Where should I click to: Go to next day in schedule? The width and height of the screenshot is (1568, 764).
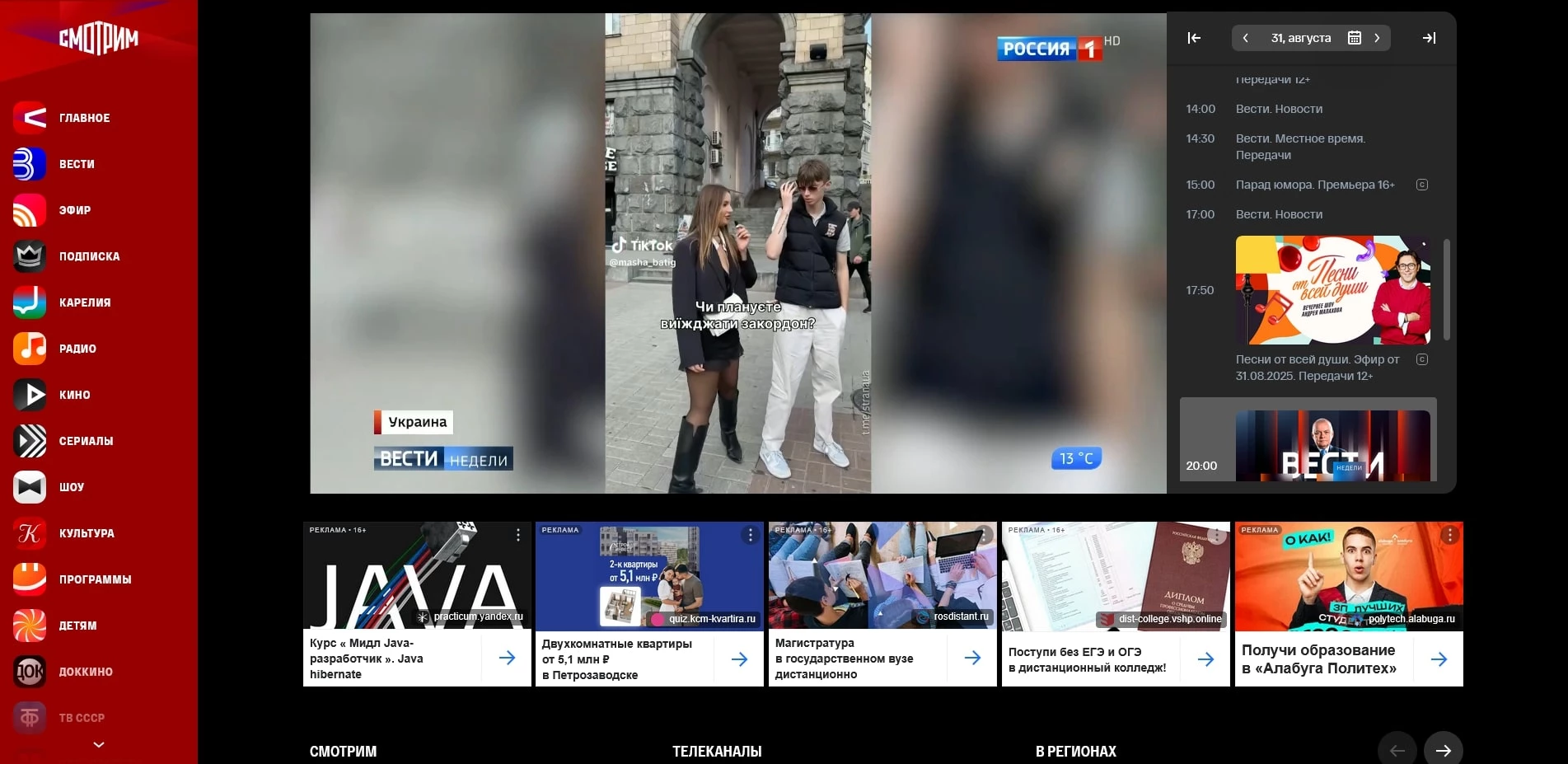pos(1377,38)
